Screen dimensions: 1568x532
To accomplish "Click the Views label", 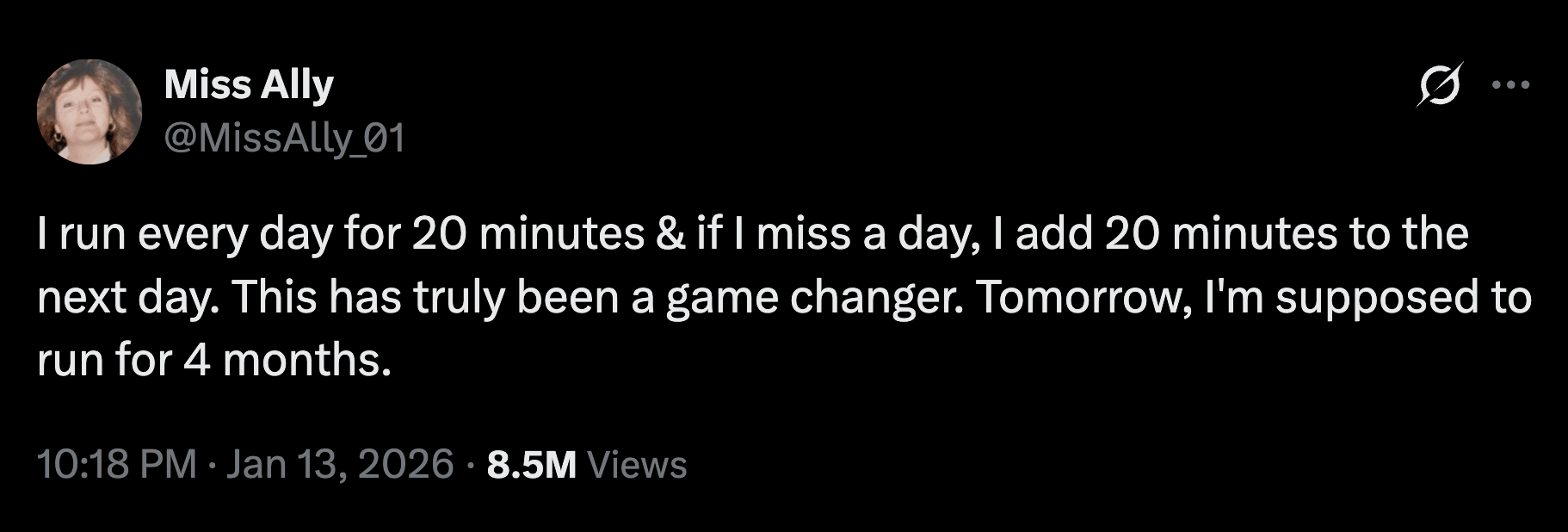I will pos(637,464).
